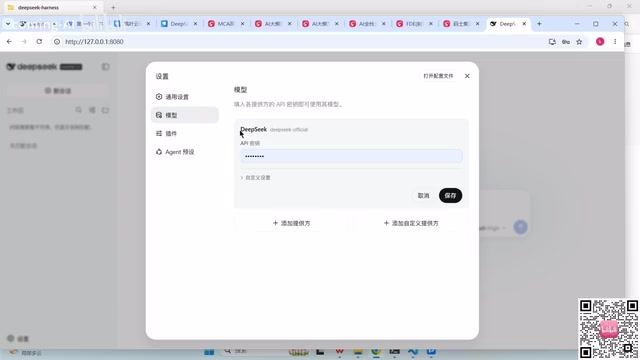Select the Model settings menu item
The width and height of the screenshot is (640, 360).
pyautogui.click(x=184, y=115)
